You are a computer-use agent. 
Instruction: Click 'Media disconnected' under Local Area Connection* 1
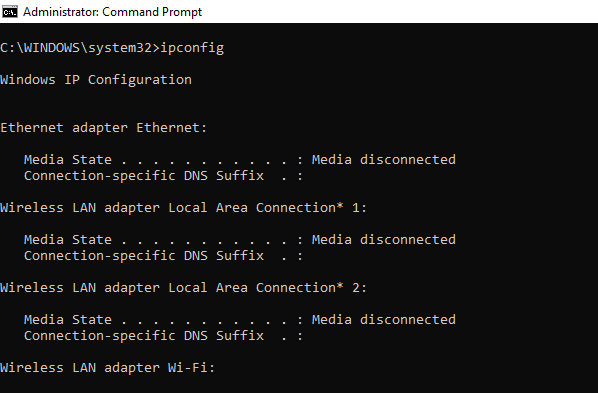tap(384, 240)
